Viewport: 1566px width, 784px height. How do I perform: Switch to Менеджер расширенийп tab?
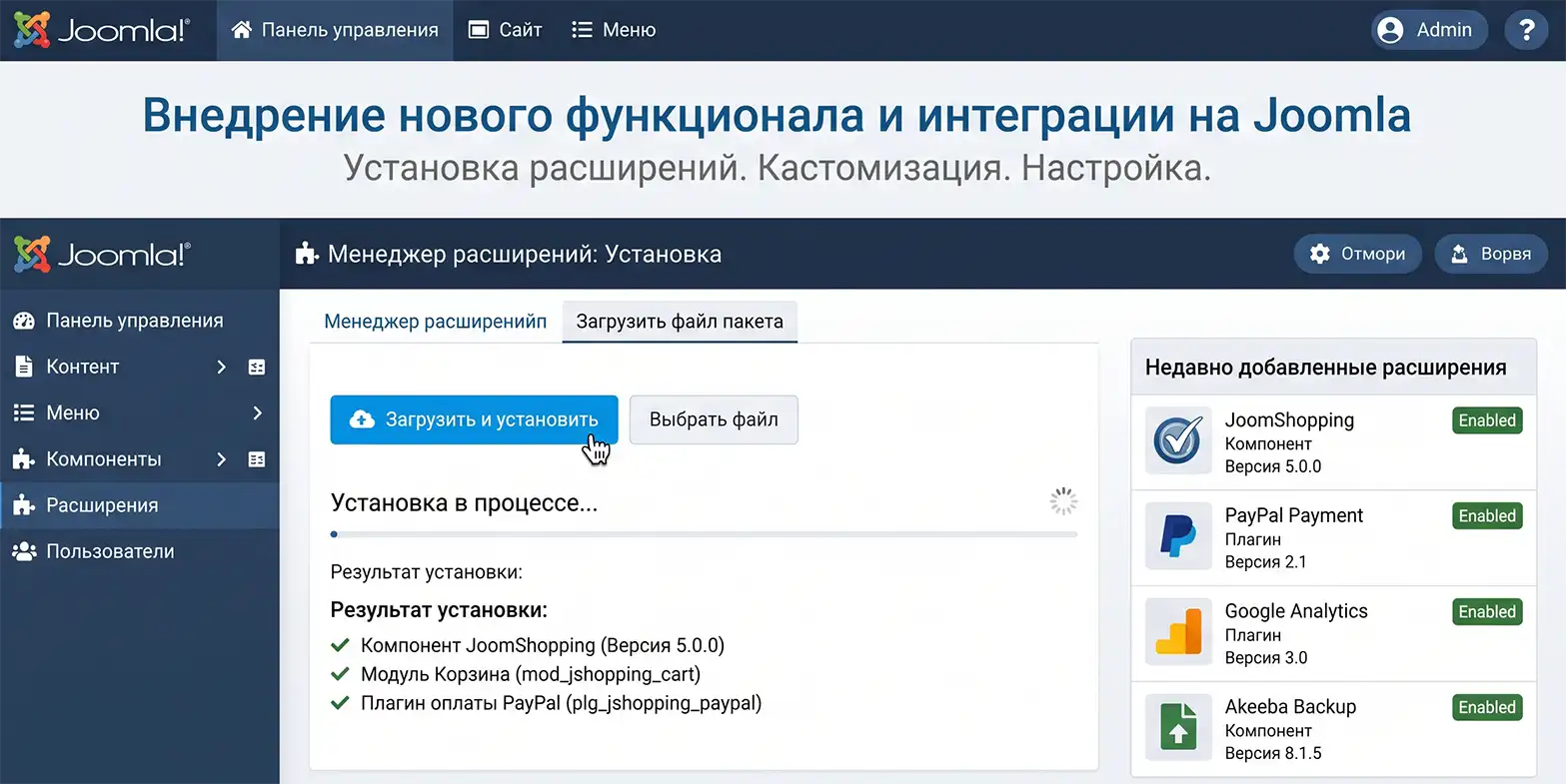coord(436,322)
